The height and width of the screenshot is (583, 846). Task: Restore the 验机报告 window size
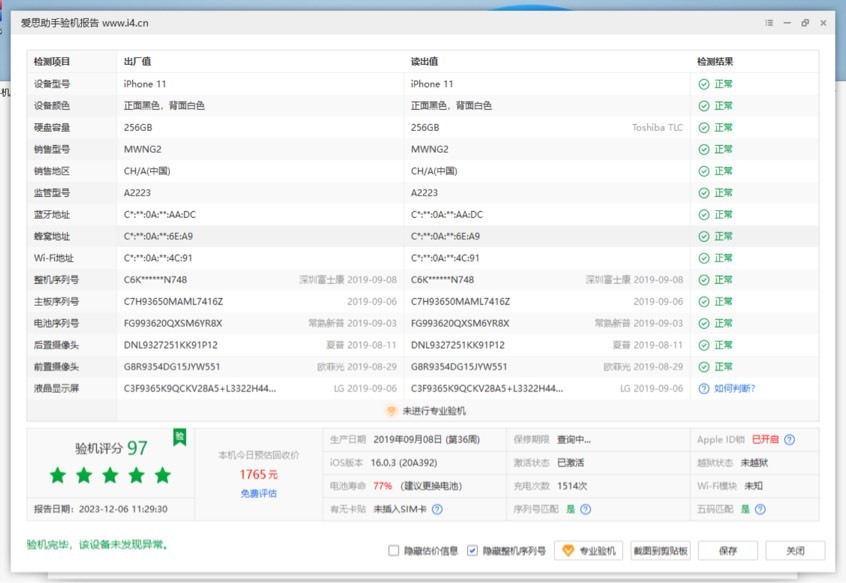tap(805, 23)
